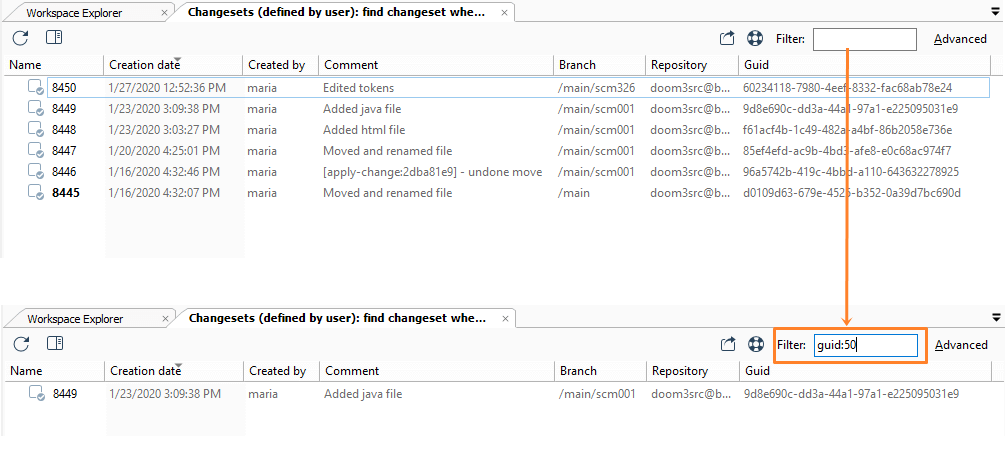Open tab overflow arrow above the guid:50 view

(x=997, y=317)
